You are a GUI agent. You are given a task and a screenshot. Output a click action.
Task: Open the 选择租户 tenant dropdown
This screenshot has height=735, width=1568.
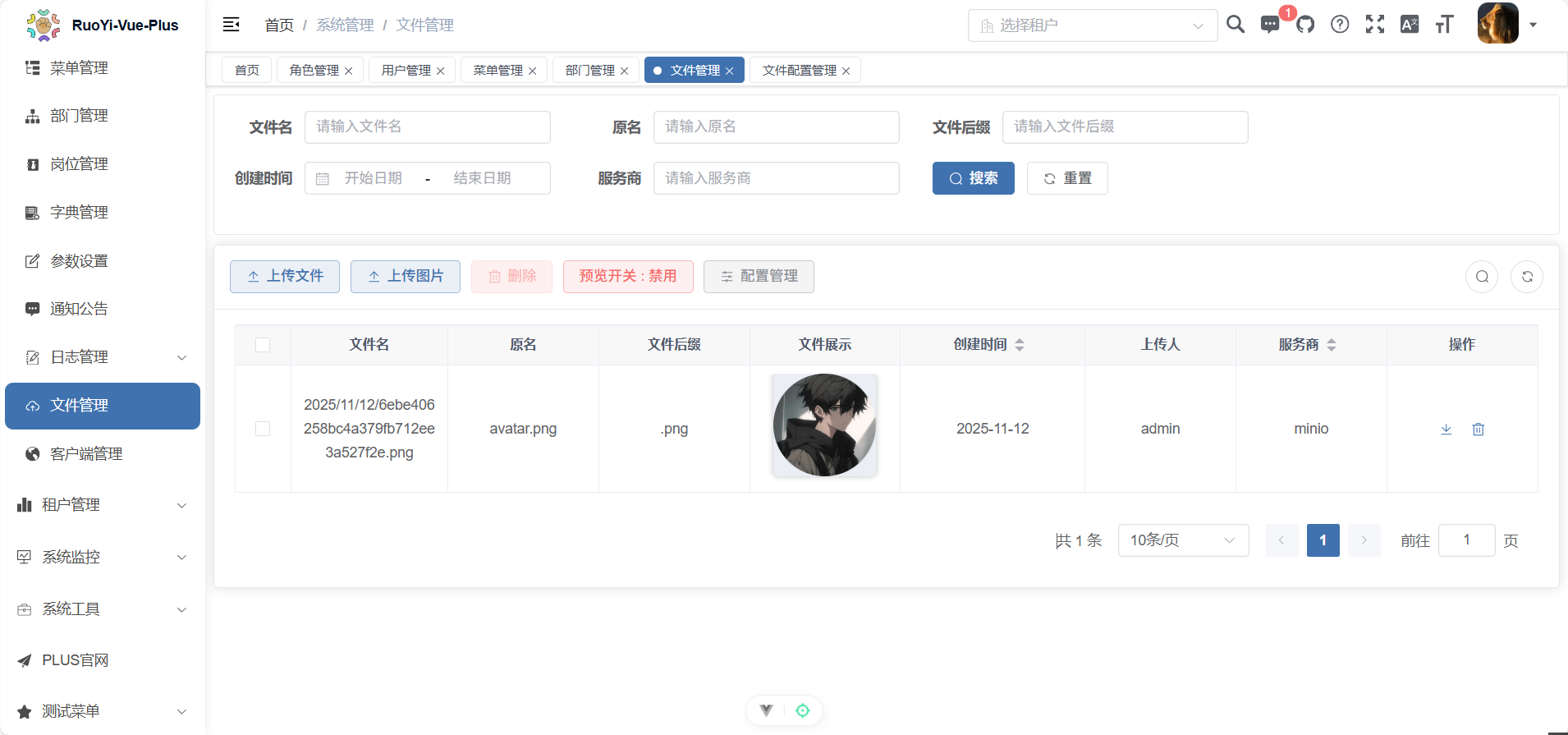[x=1092, y=25]
